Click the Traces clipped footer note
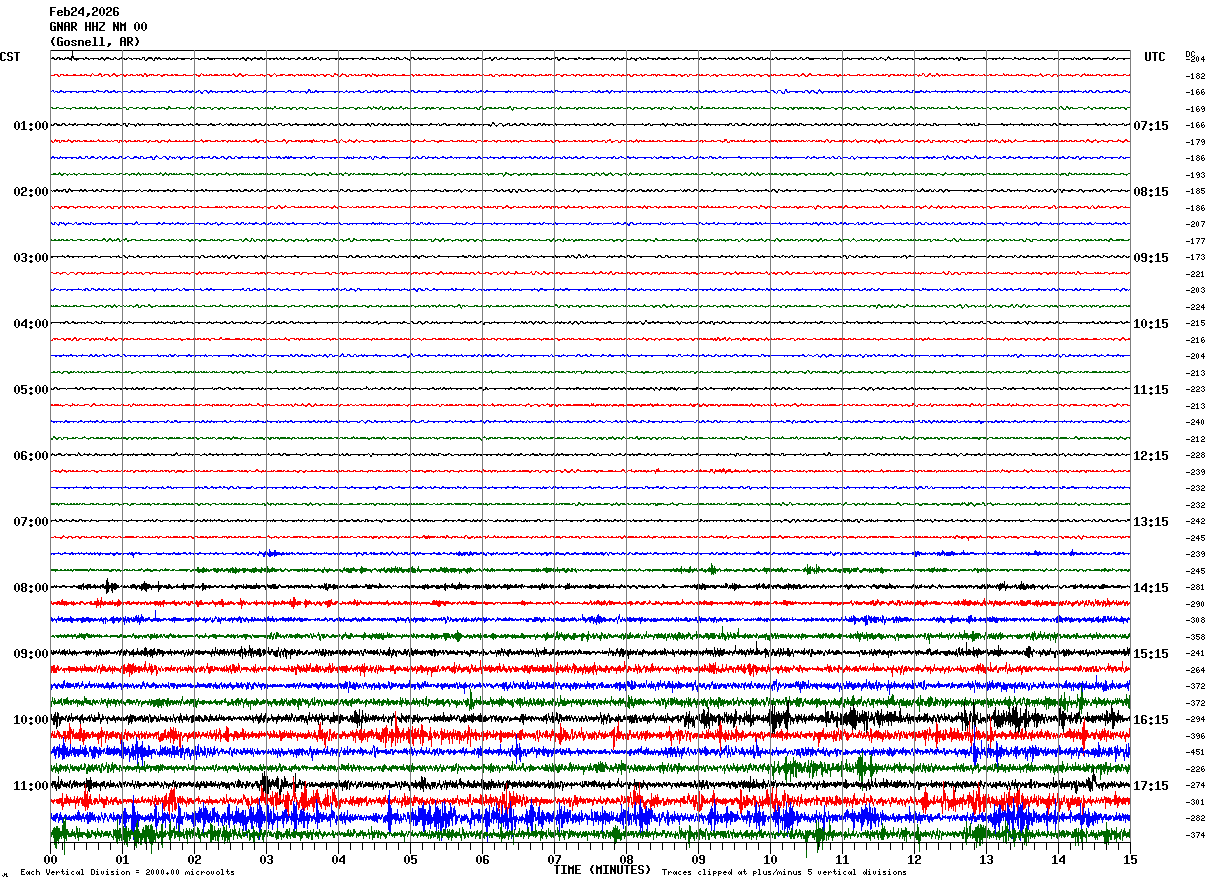1210x886 pixels. [784, 873]
